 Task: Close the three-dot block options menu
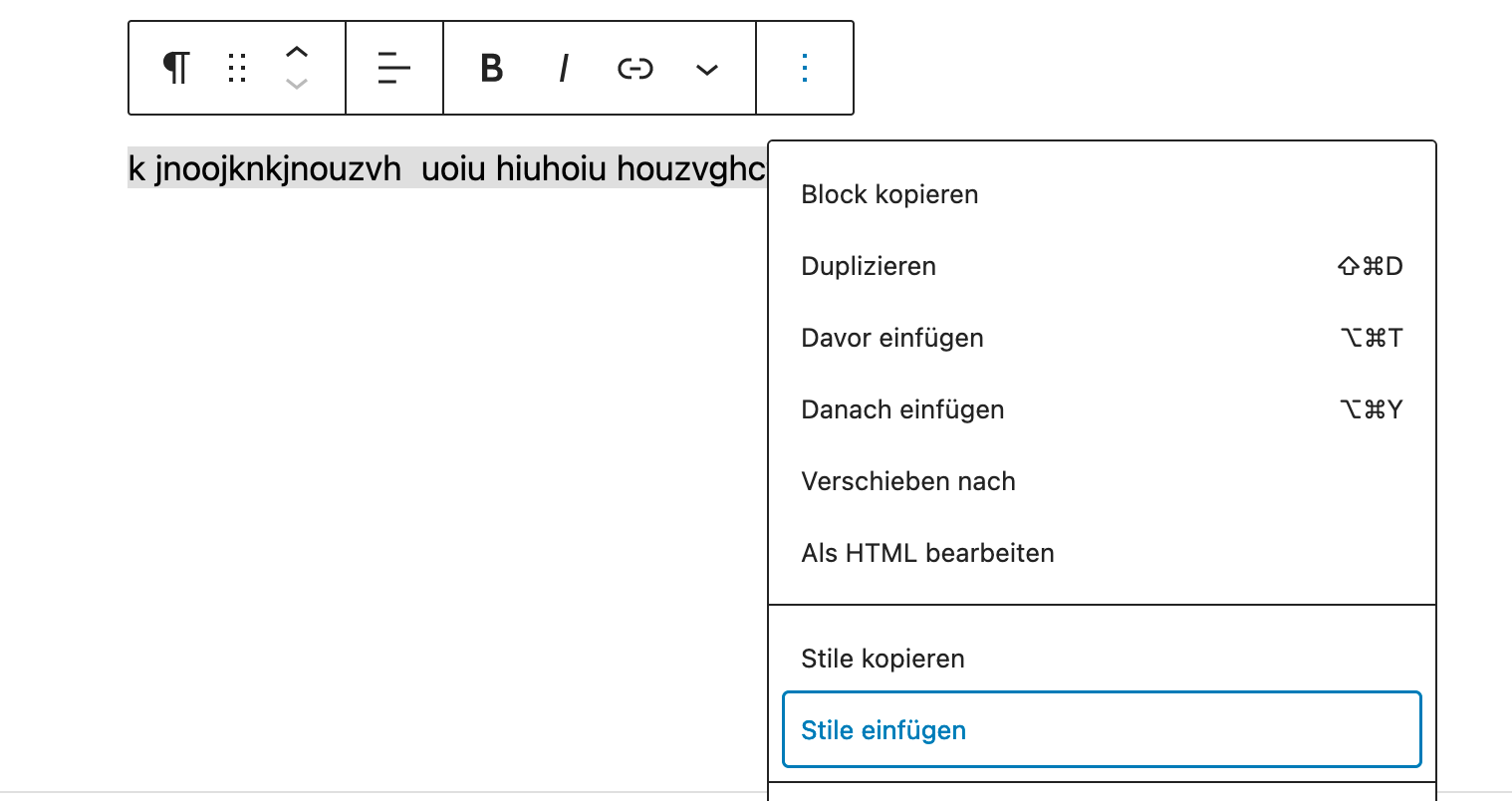805,68
